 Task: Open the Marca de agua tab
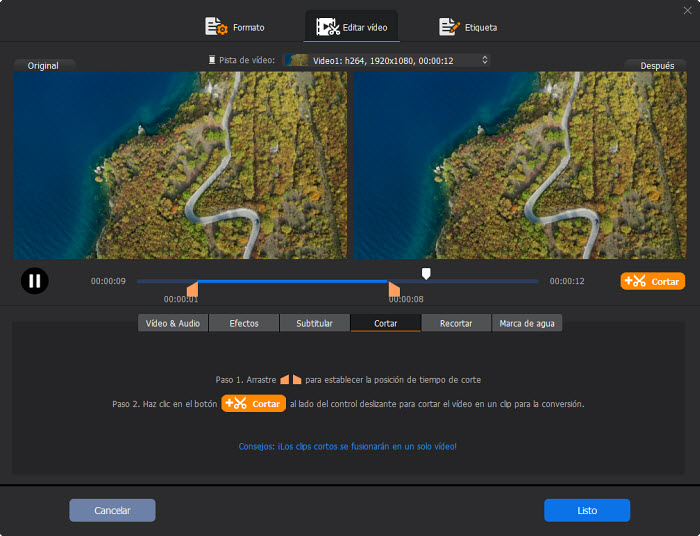[527, 323]
